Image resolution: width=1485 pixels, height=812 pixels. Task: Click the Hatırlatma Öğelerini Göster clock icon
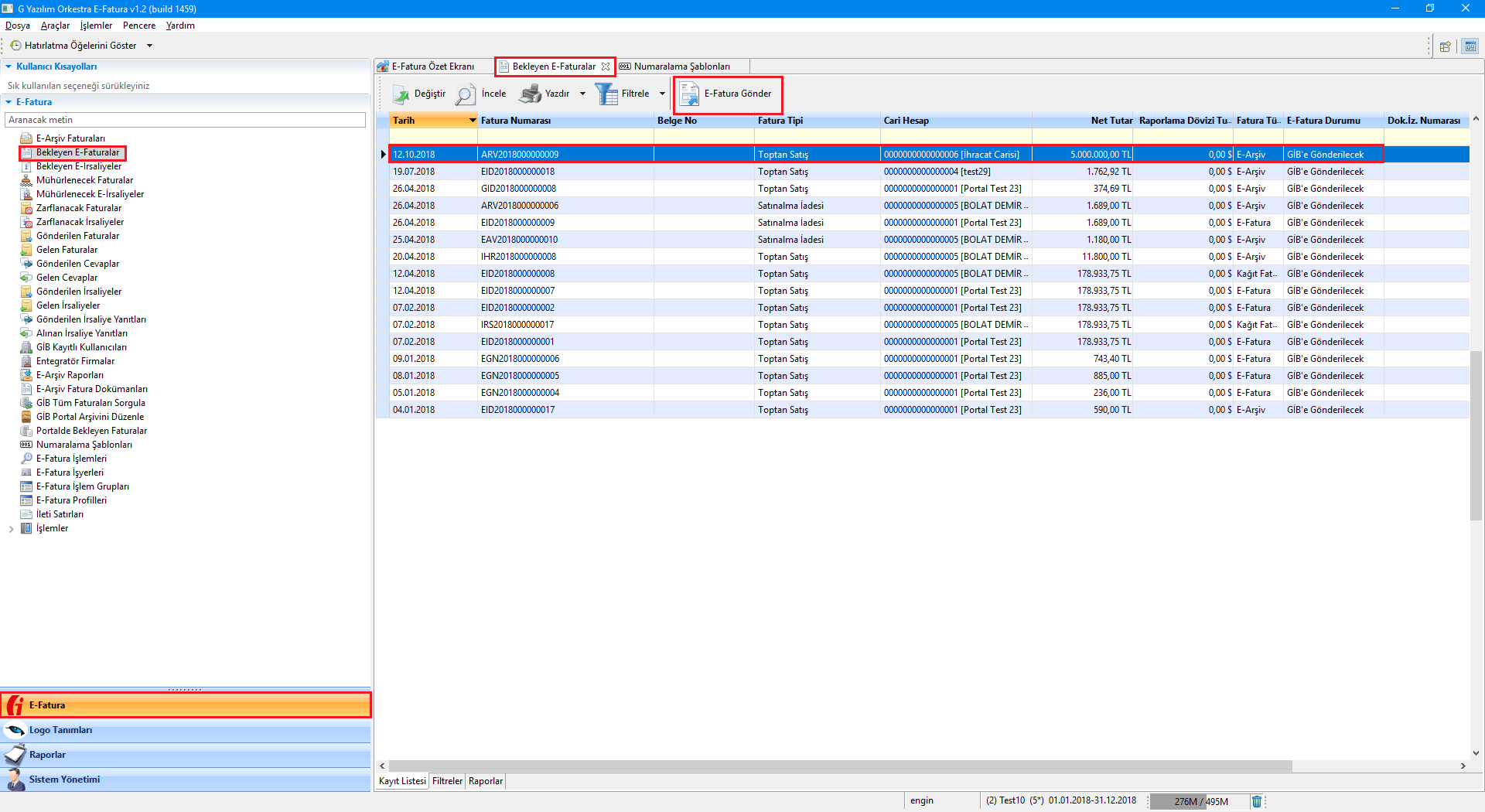(x=15, y=46)
